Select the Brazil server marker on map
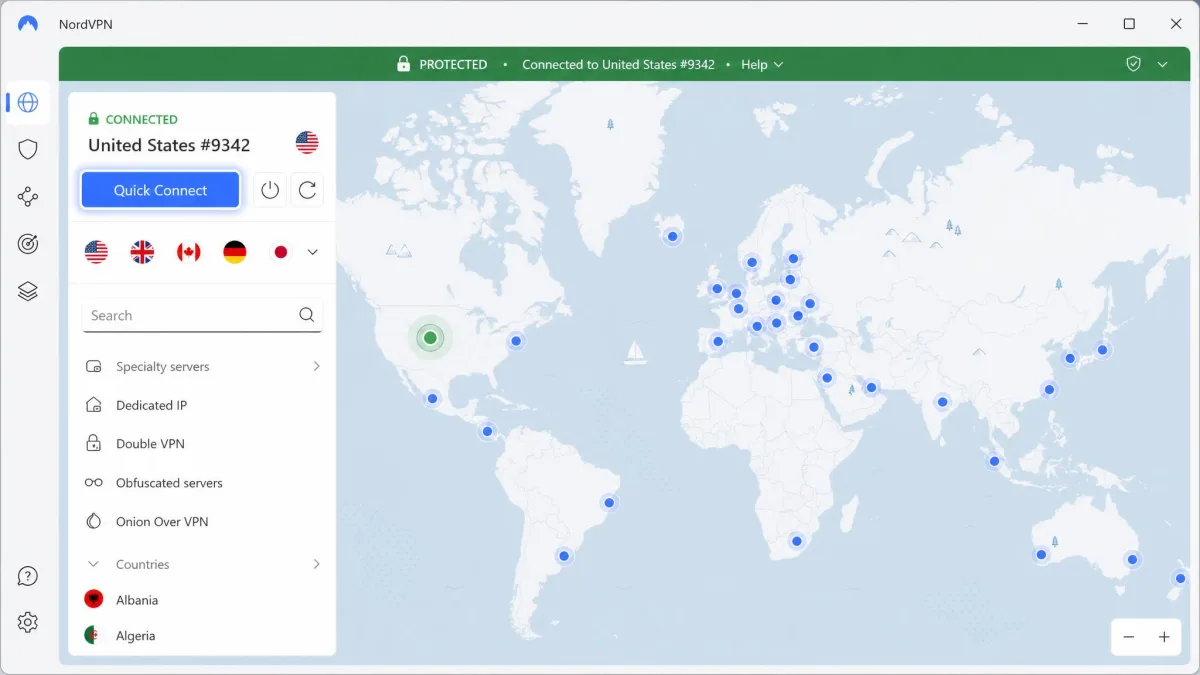 tap(608, 502)
